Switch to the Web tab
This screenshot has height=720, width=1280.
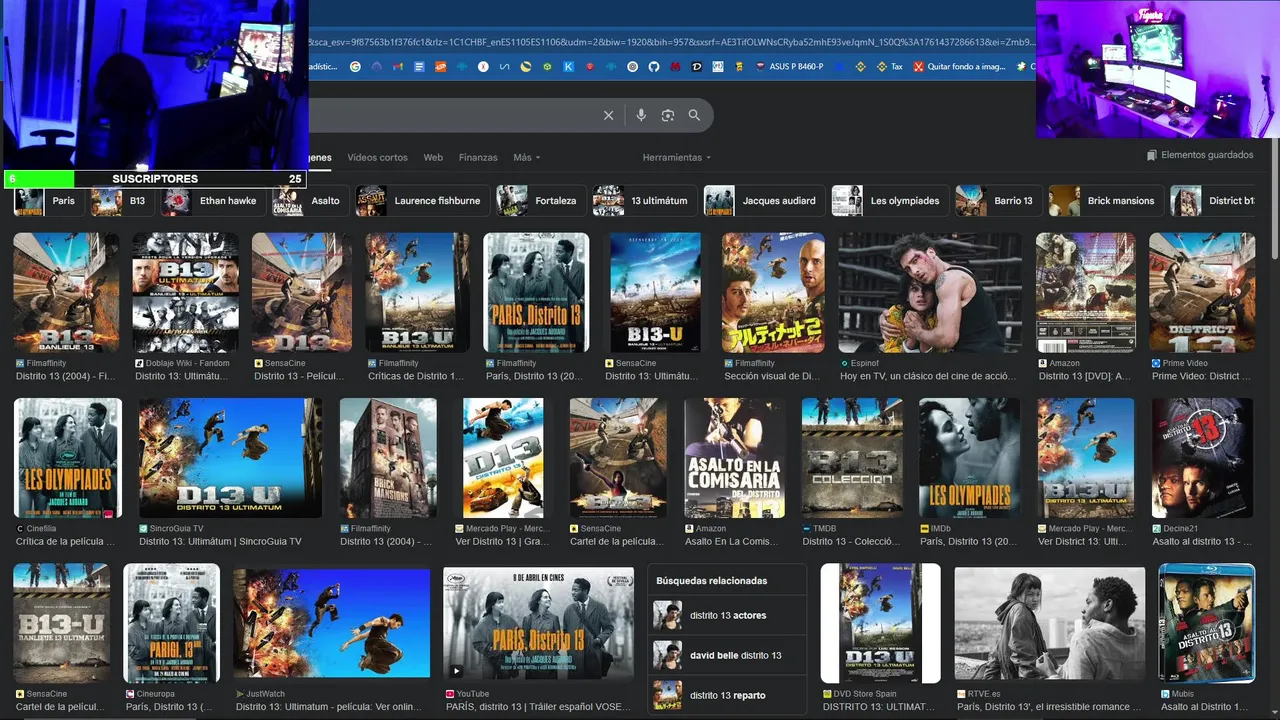(433, 158)
